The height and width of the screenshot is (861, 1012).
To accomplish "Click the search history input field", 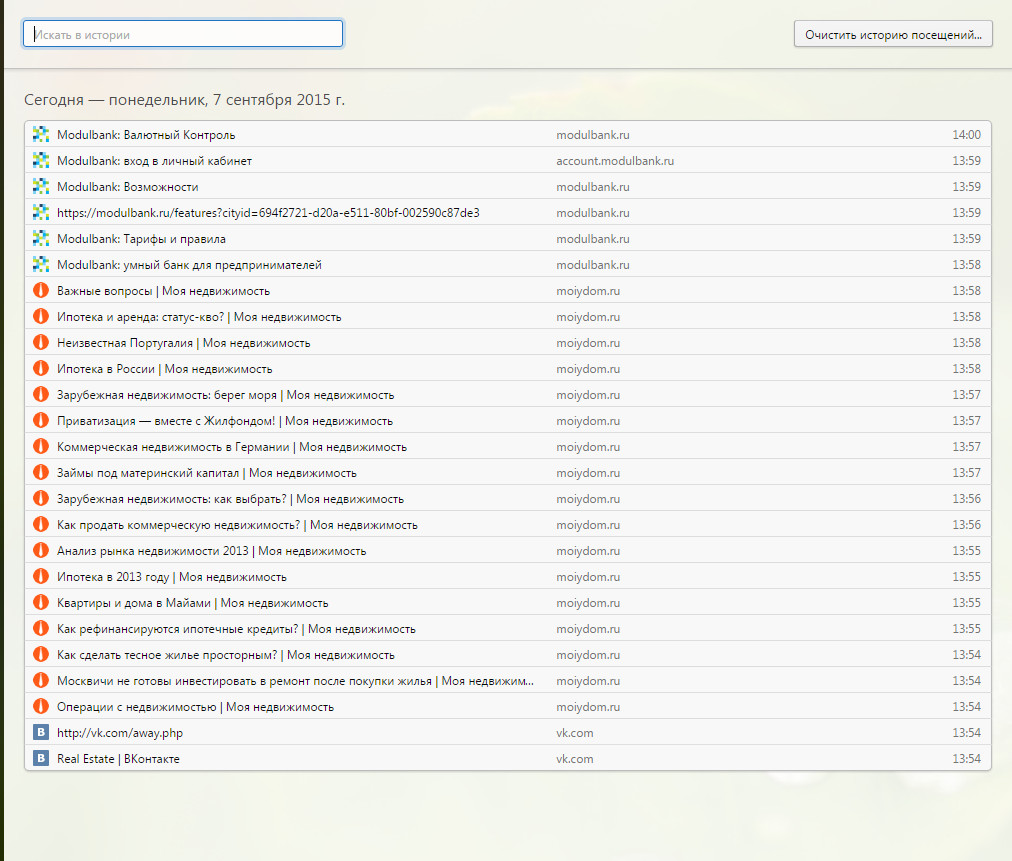I will (183, 34).
